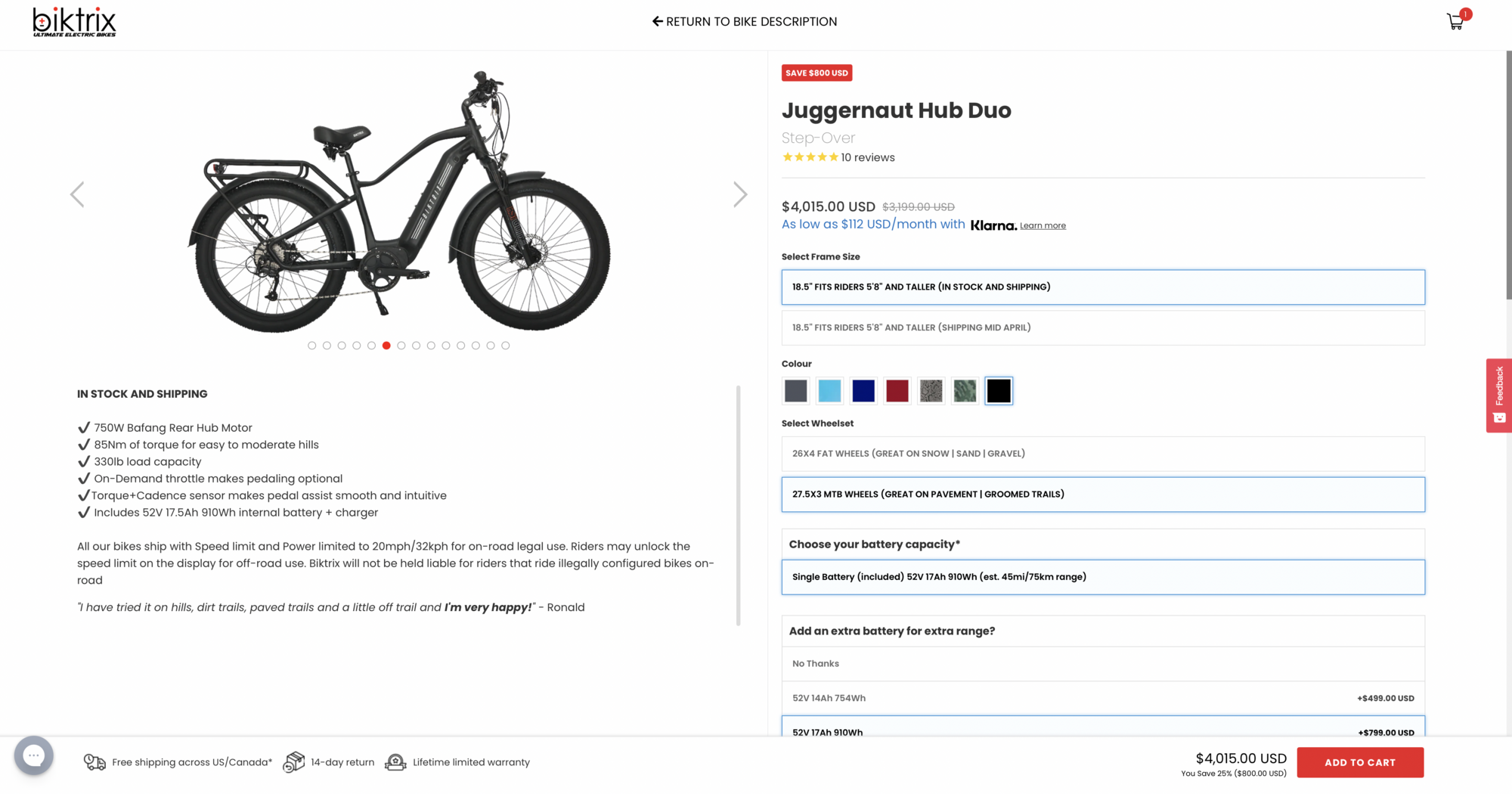
Task: Open the 10 reviews link
Action: click(x=868, y=157)
